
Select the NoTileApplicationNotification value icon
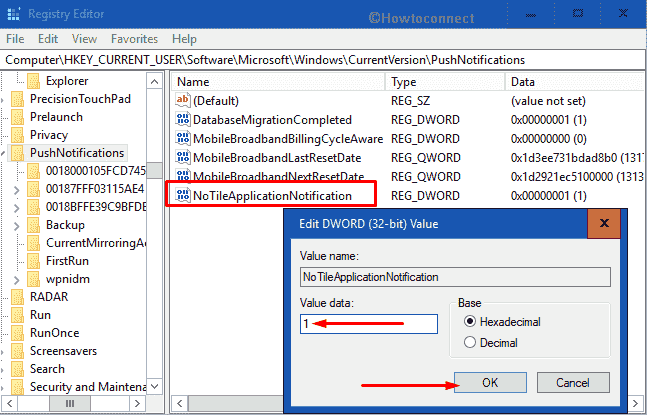pyautogui.click(x=182, y=195)
